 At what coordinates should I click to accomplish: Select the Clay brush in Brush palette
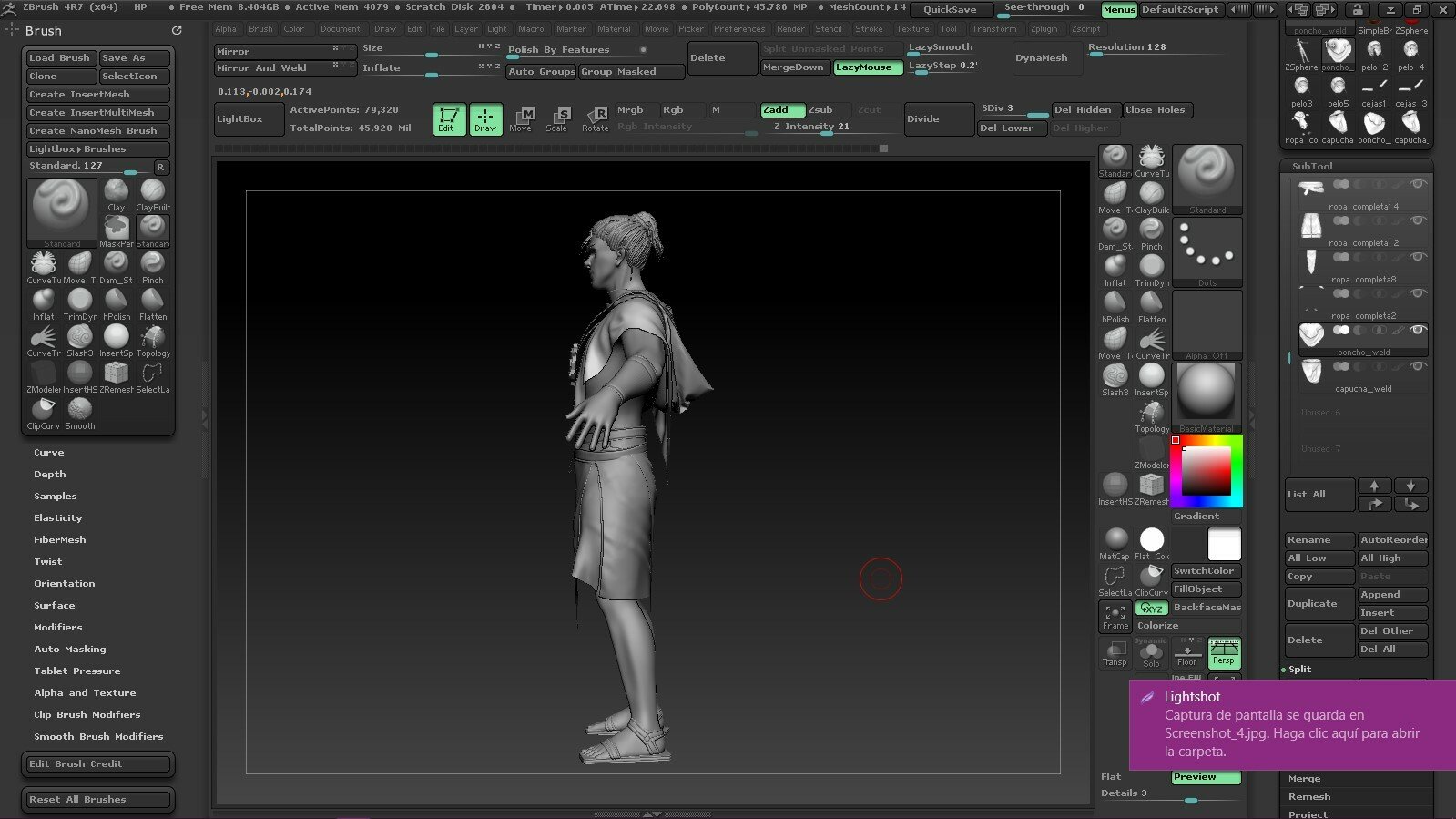pos(116,194)
